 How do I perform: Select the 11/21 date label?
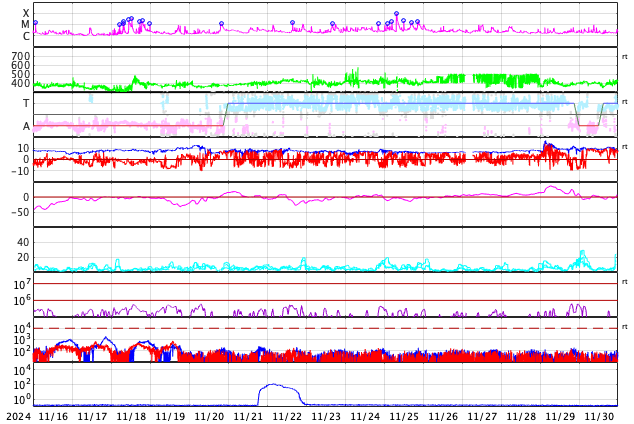(x=248, y=416)
